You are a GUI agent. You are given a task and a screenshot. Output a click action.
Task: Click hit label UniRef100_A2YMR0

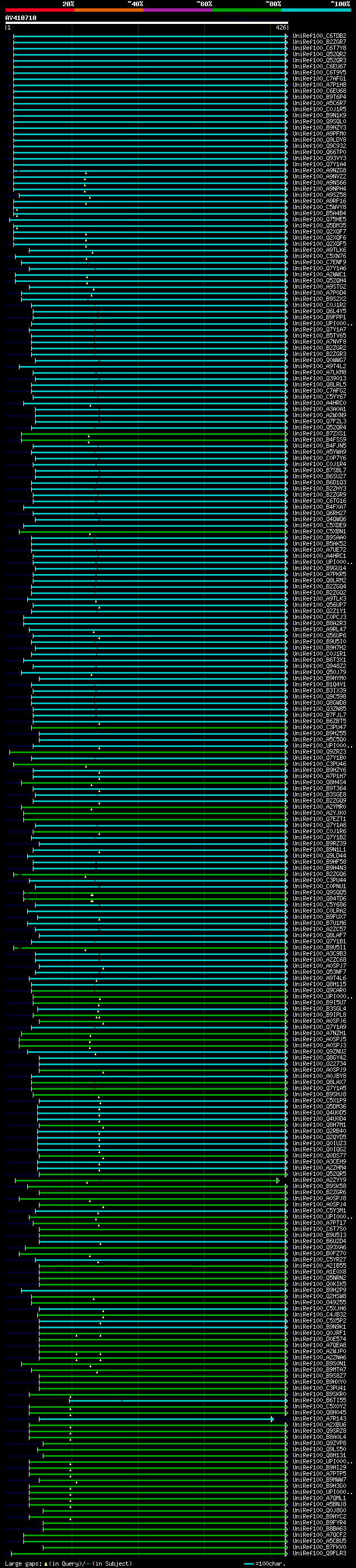[x=319, y=807]
